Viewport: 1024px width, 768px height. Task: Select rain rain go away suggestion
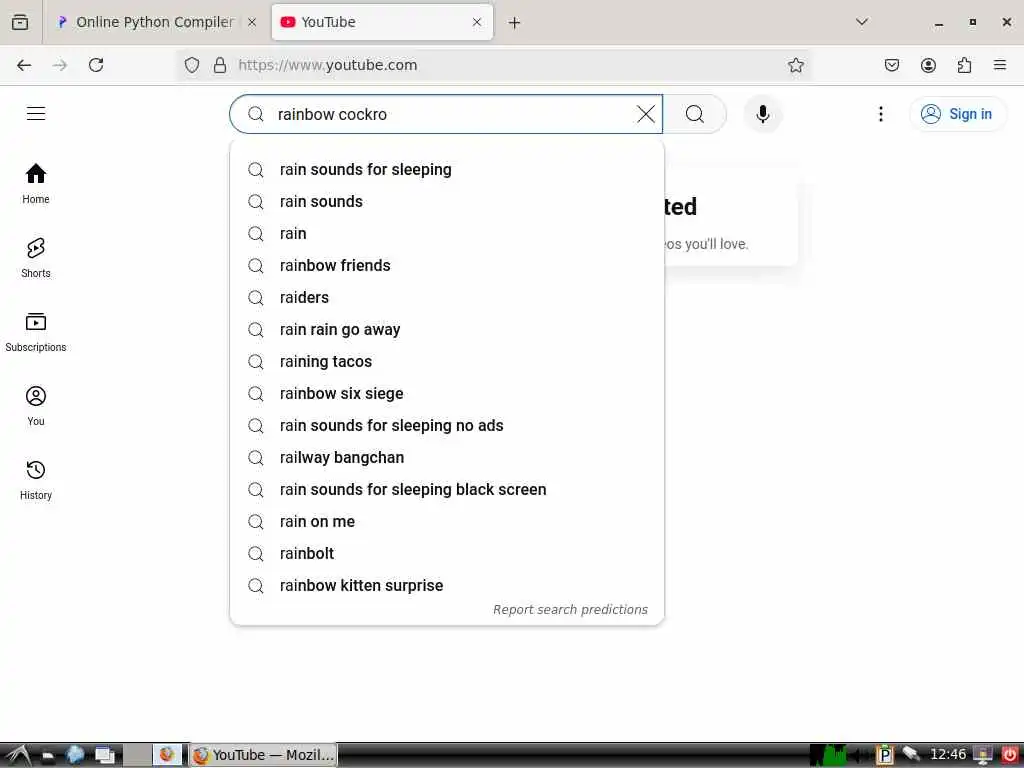[447, 330]
